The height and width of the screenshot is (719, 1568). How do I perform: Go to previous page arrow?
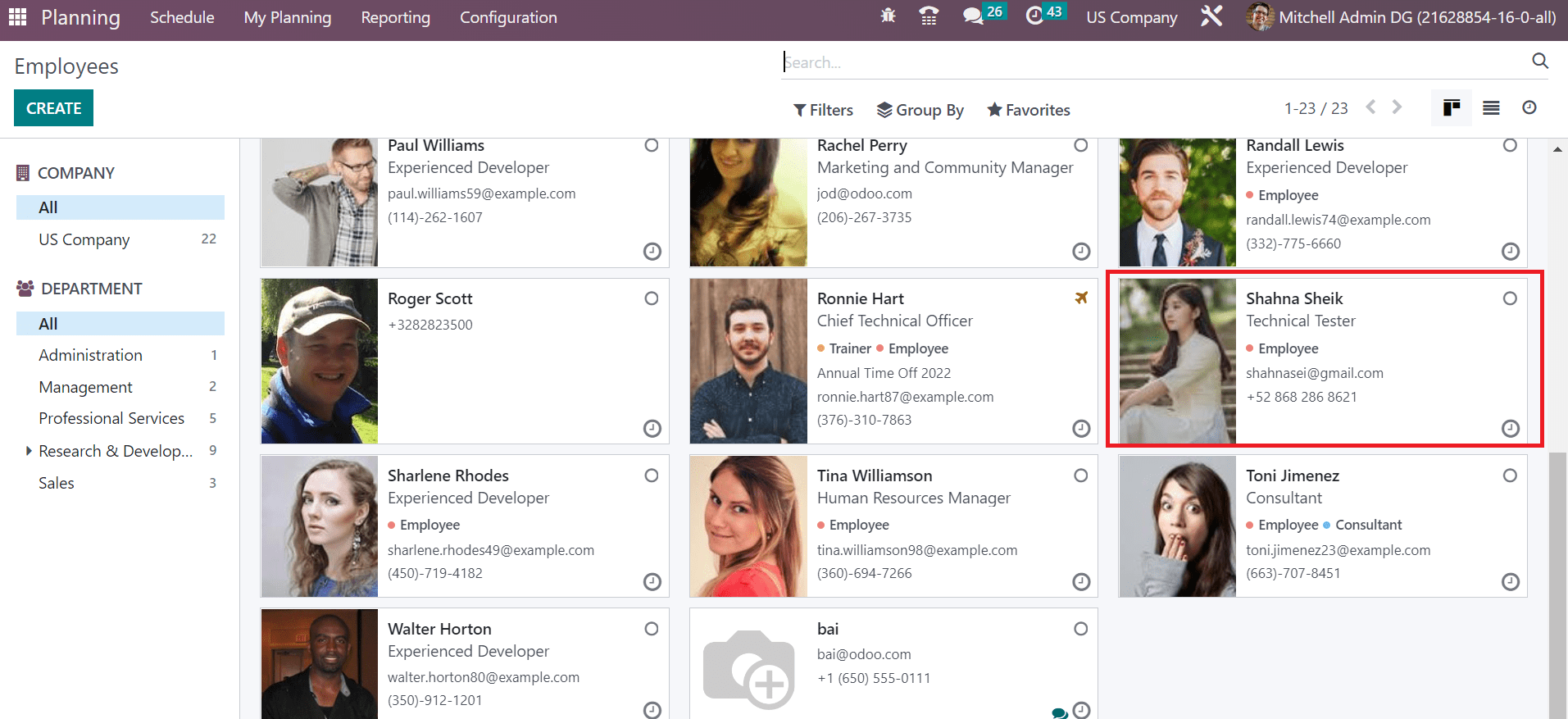pyautogui.click(x=1370, y=107)
